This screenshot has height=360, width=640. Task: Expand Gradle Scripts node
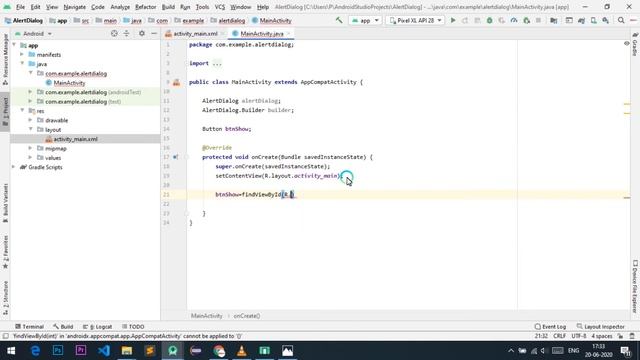pyautogui.click(x=14, y=167)
